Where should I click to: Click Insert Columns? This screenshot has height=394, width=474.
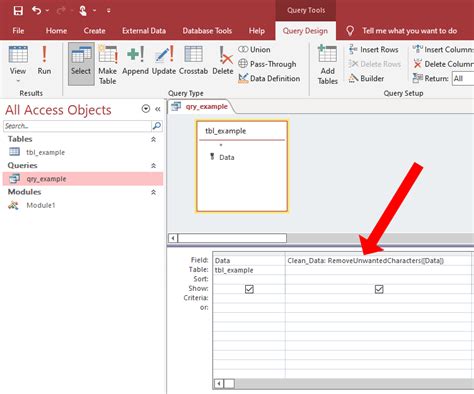pos(443,50)
